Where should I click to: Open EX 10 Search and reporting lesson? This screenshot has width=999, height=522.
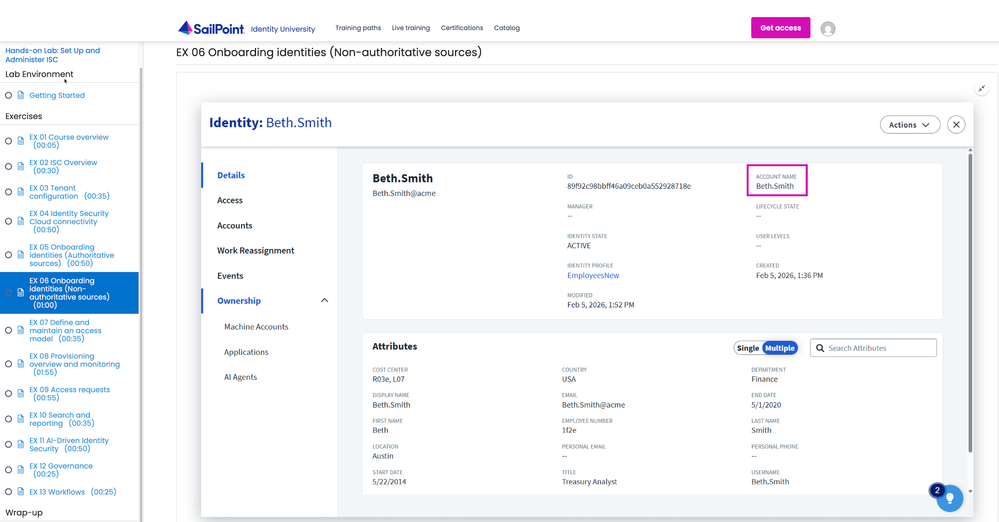click(61, 419)
